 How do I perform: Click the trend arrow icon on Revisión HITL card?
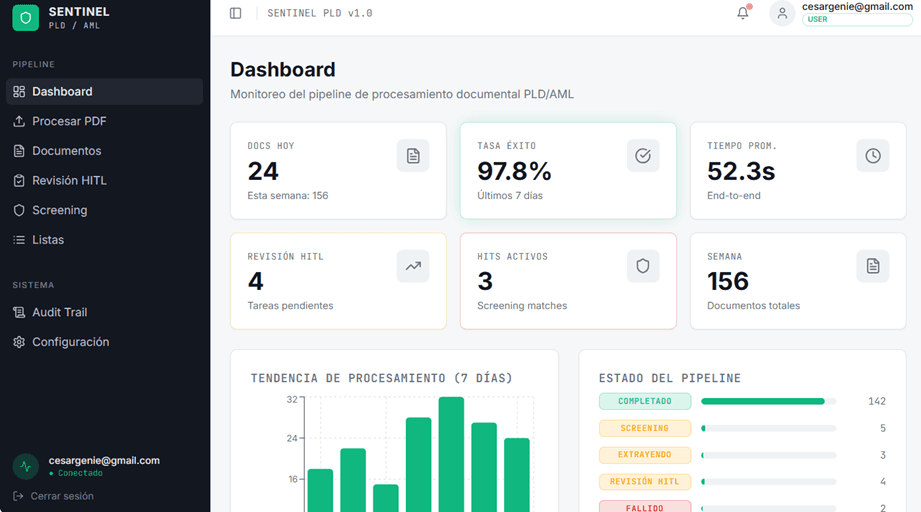(x=413, y=266)
